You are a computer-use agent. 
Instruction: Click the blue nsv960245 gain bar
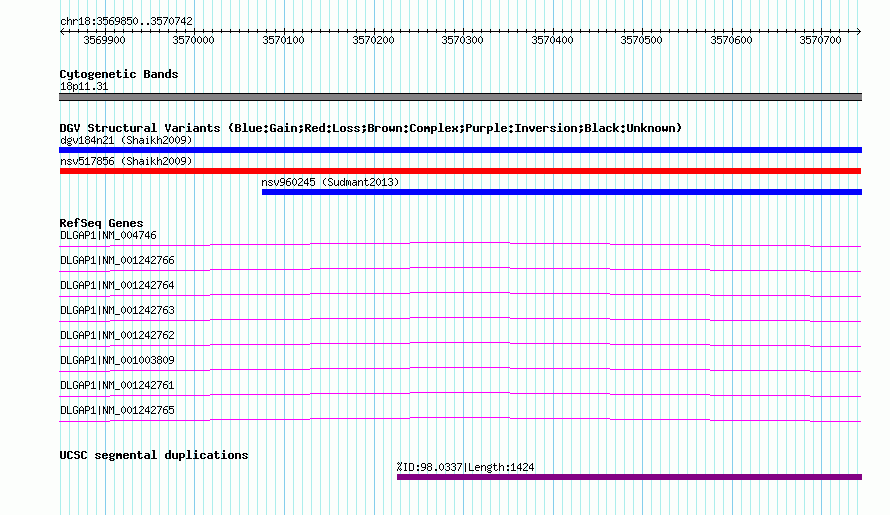(562, 192)
